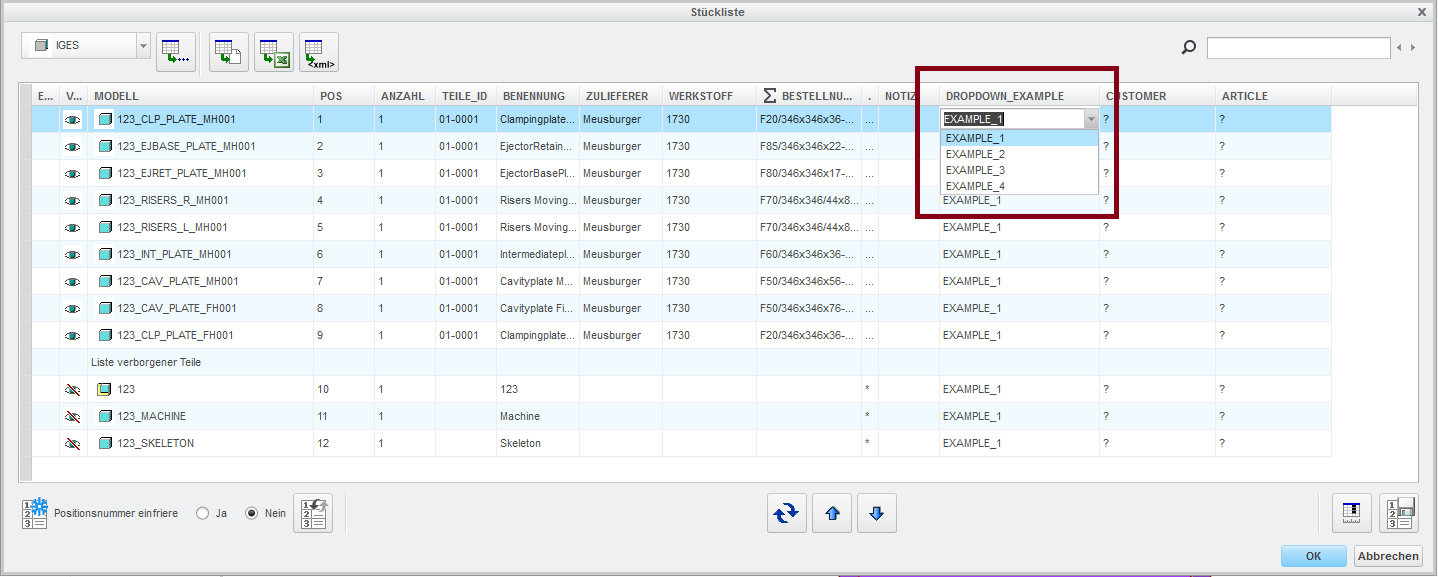Viewport: 1438px width, 577px height.
Task: Click the assembly icon of row 123
Action: (x=105, y=389)
